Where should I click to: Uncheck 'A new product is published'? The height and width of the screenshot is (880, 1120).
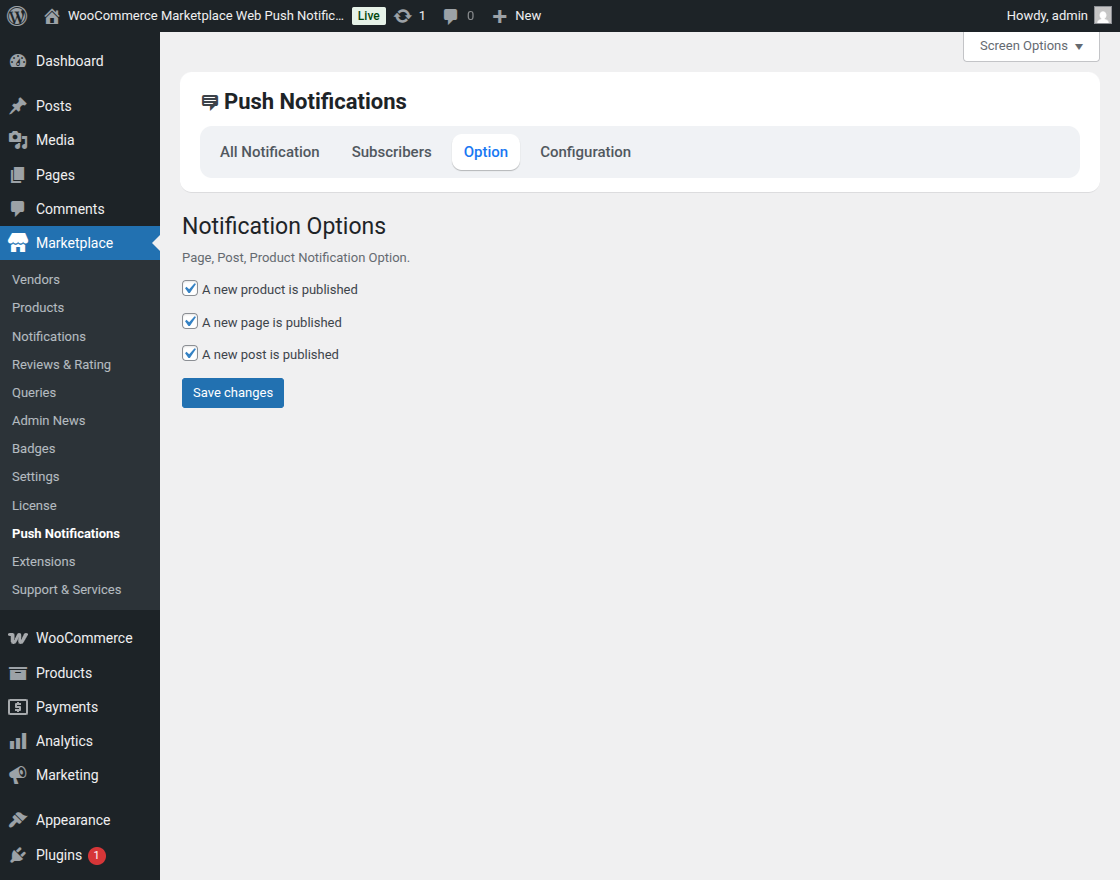coord(190,288)
